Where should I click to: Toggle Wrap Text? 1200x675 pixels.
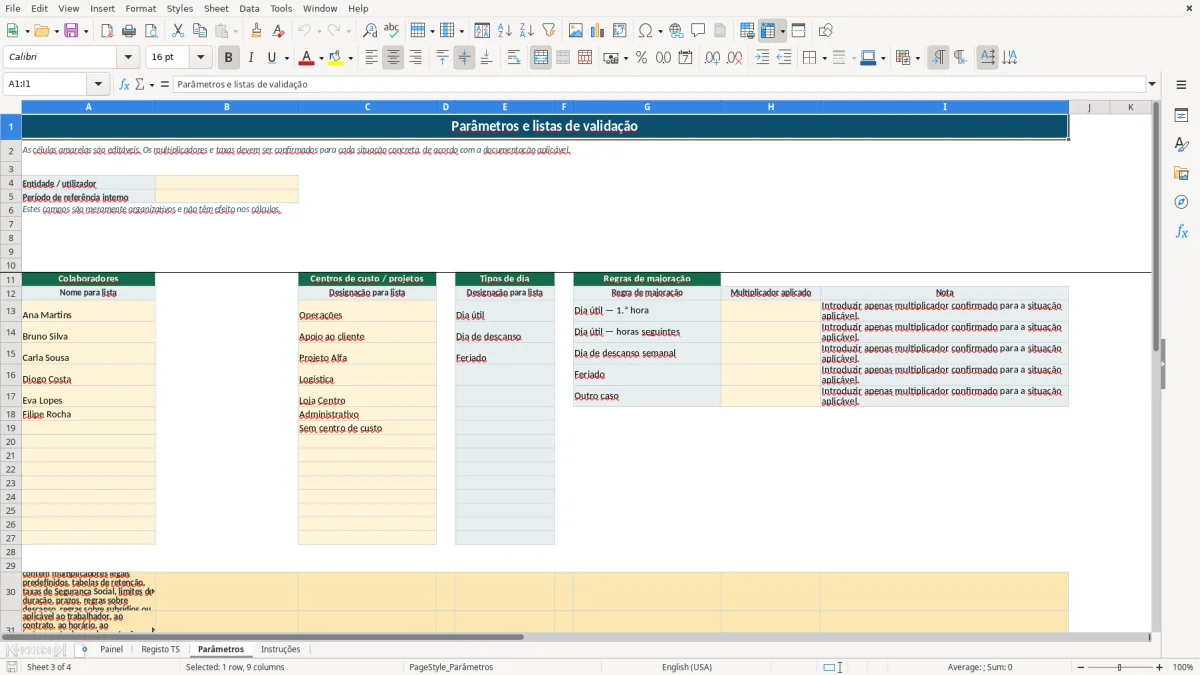pyautogui.click(x=514, y=58)
